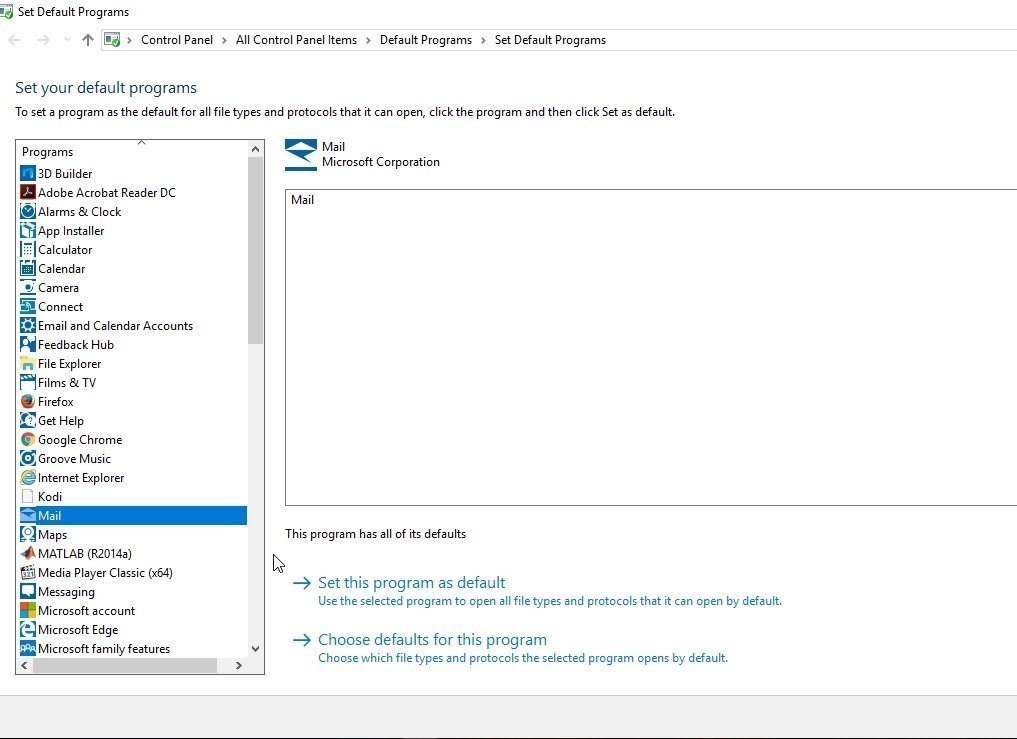Open Control Panel breadcrumb
This screenshot has width=1017, height=739.
[x=176, y=40]
